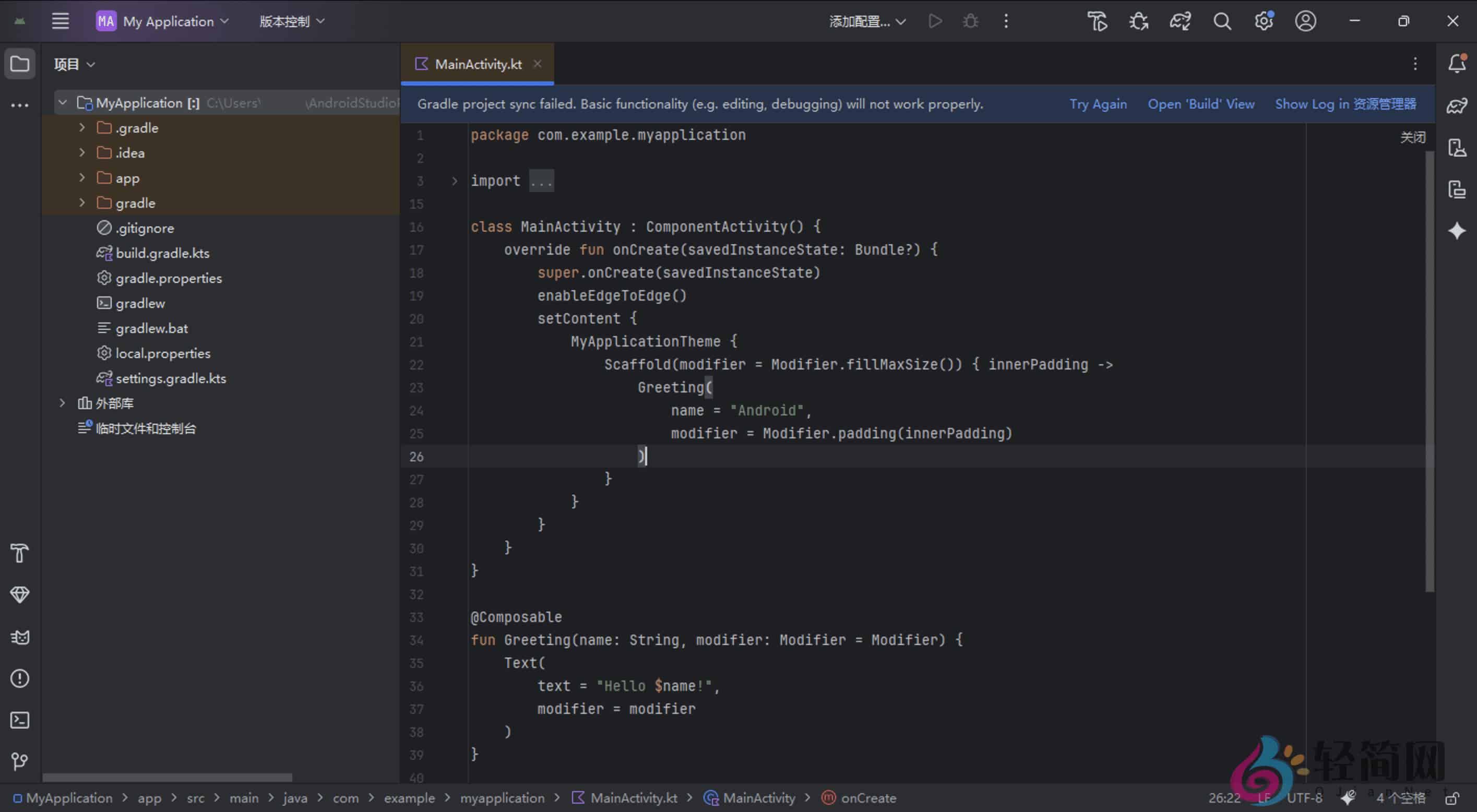
Task: Collapse the MyApplication project root
Action: point(63,102)
